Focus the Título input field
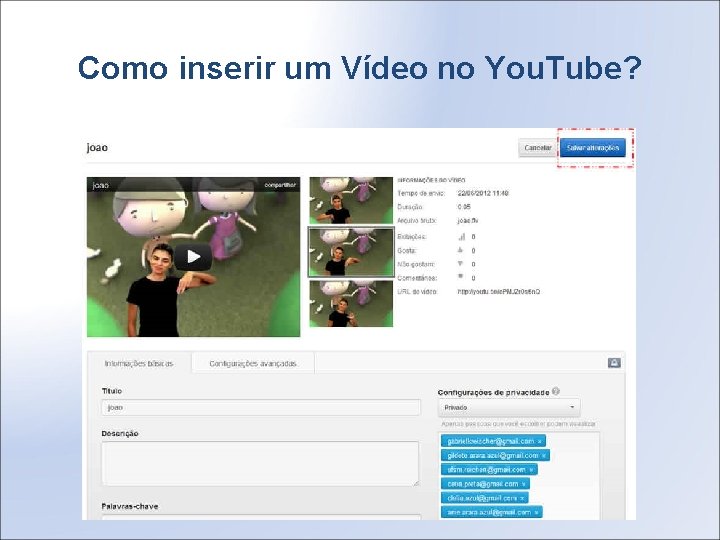The height and width of the screenshot is (540, 720). 261,407
